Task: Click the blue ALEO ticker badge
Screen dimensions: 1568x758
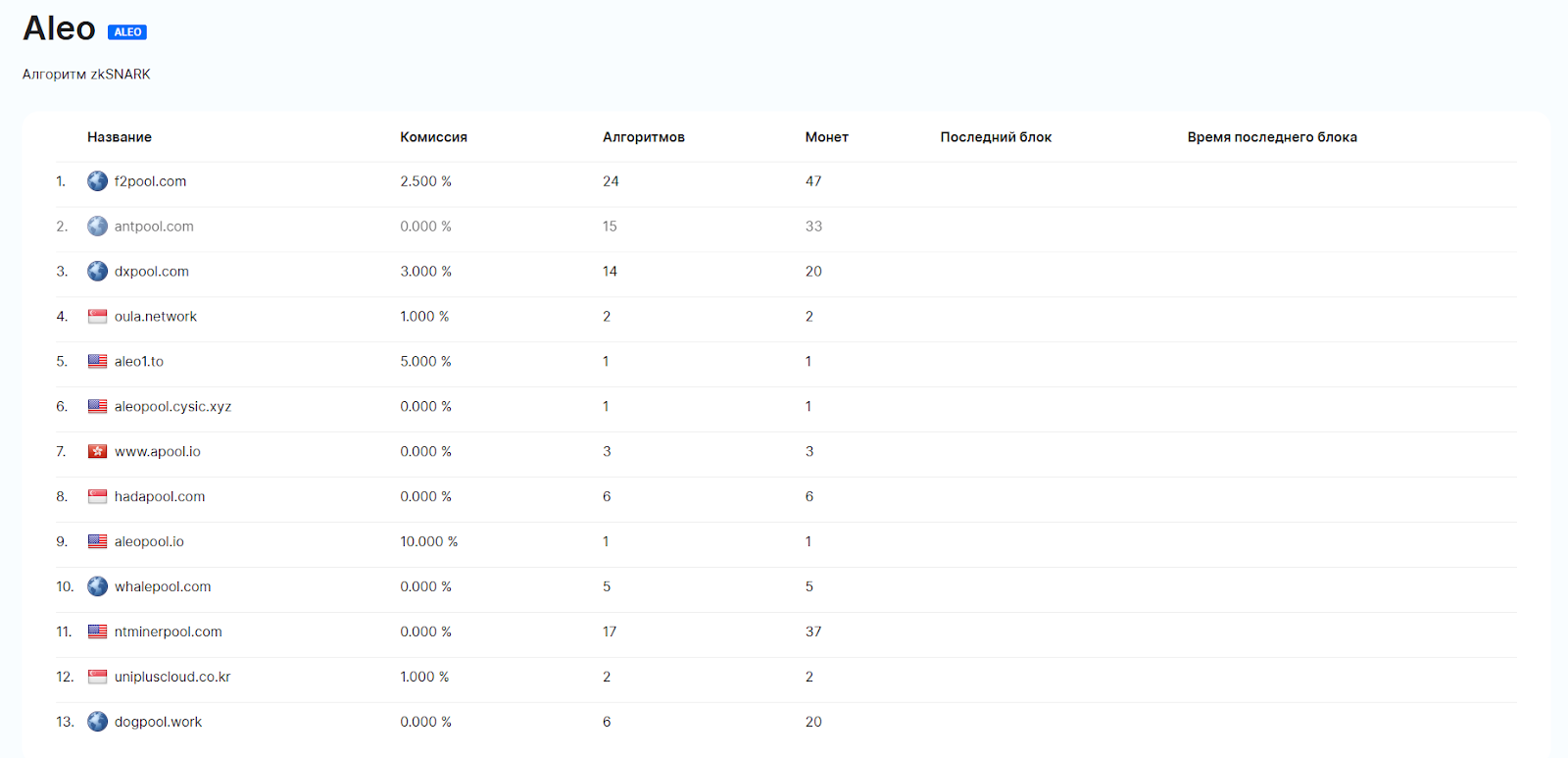Action: [x=127, y=32]
